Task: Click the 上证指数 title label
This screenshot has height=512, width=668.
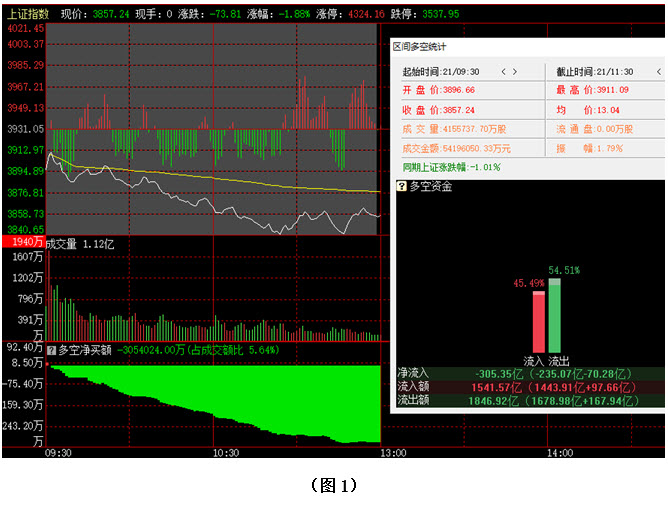Action: 27,14
